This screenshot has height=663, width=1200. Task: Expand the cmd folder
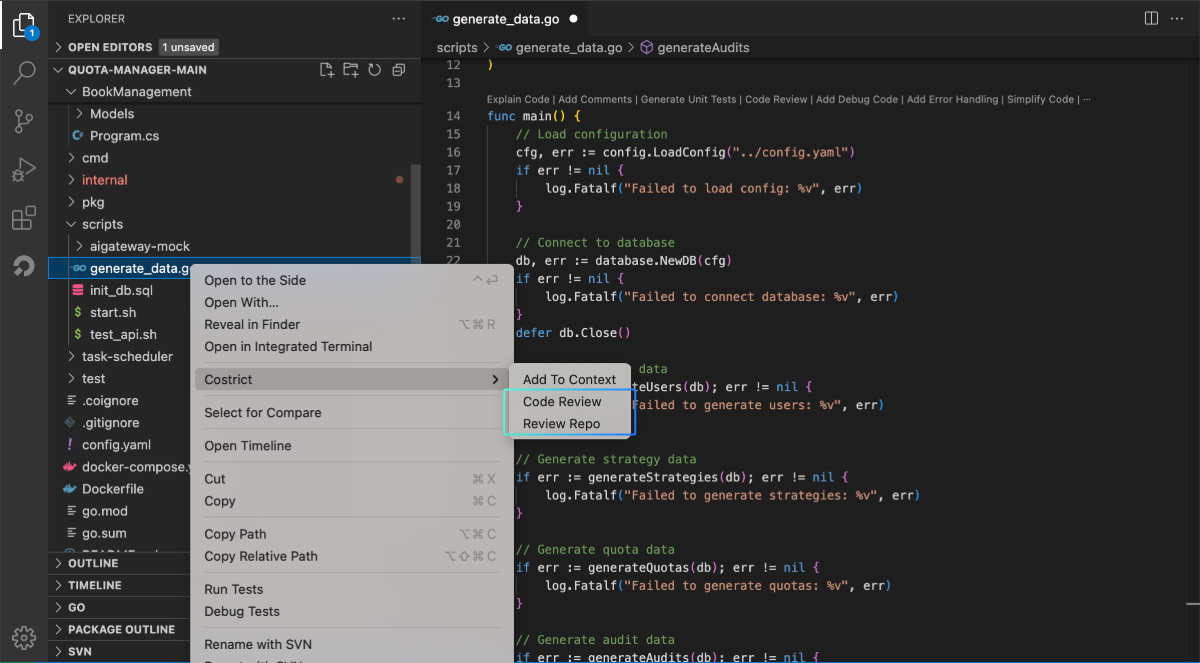coord(95,158)
